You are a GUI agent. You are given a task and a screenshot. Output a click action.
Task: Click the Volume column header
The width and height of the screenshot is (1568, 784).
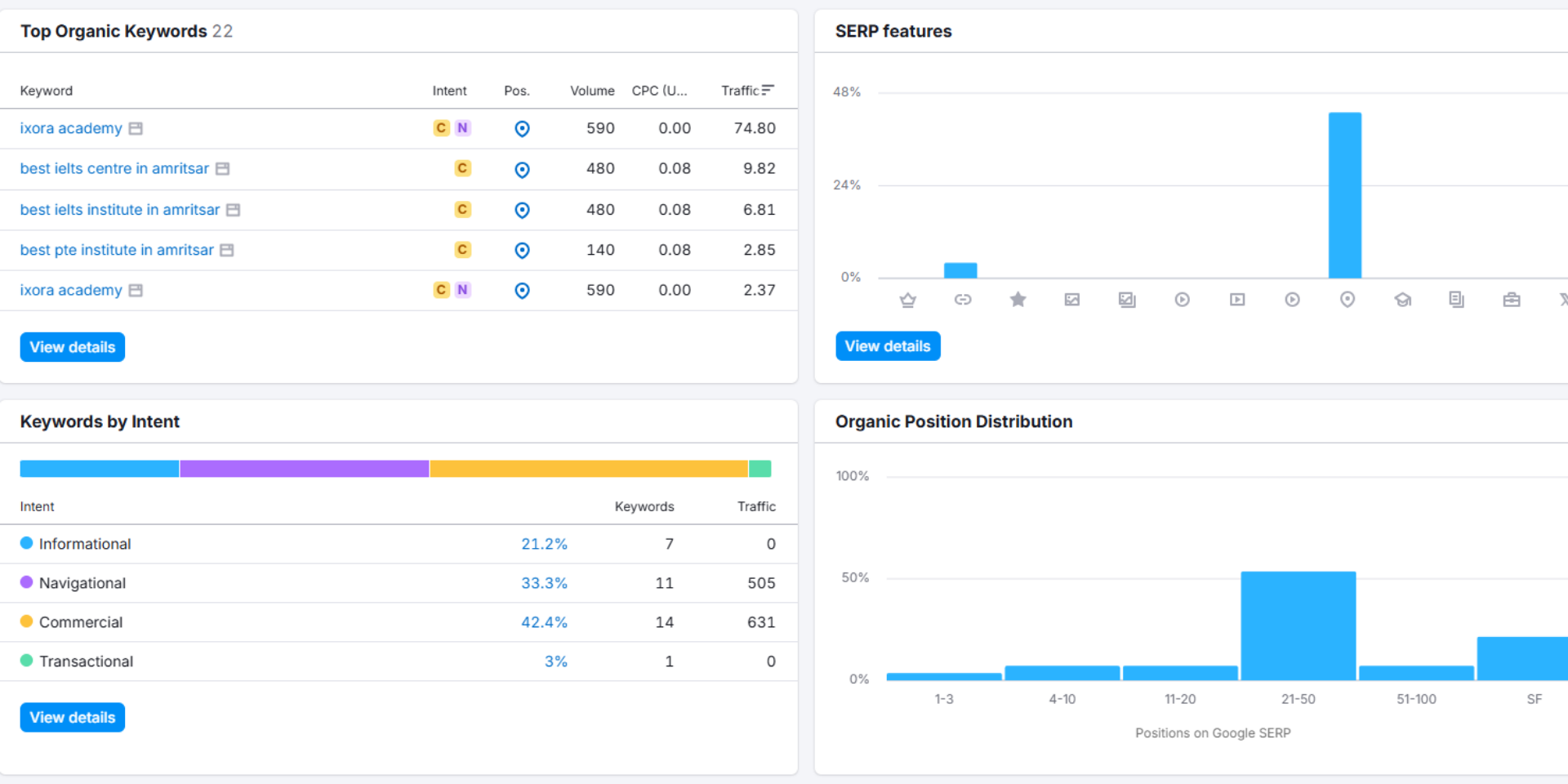click(592, 91)
